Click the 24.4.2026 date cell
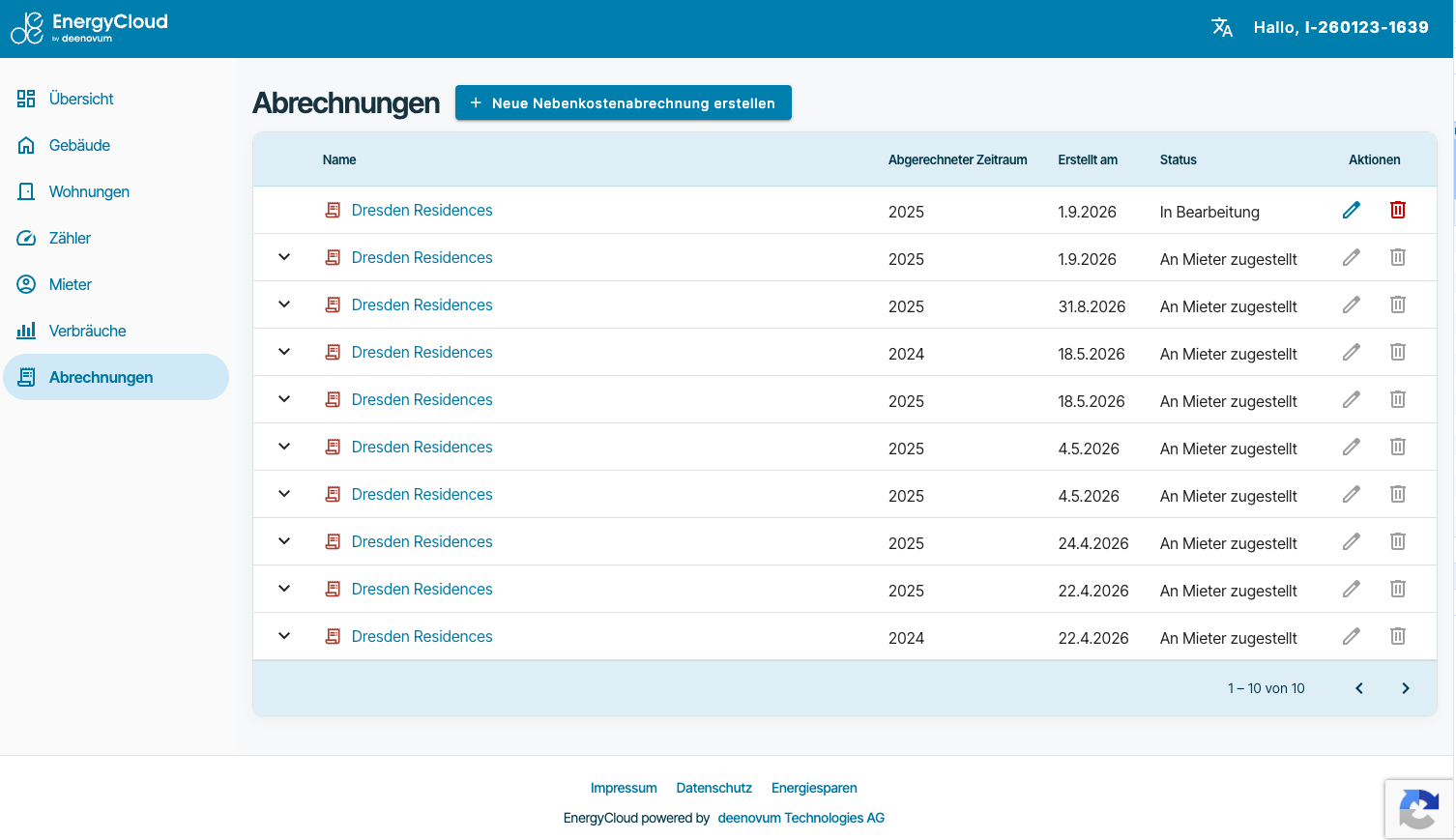 [1093, 543]
